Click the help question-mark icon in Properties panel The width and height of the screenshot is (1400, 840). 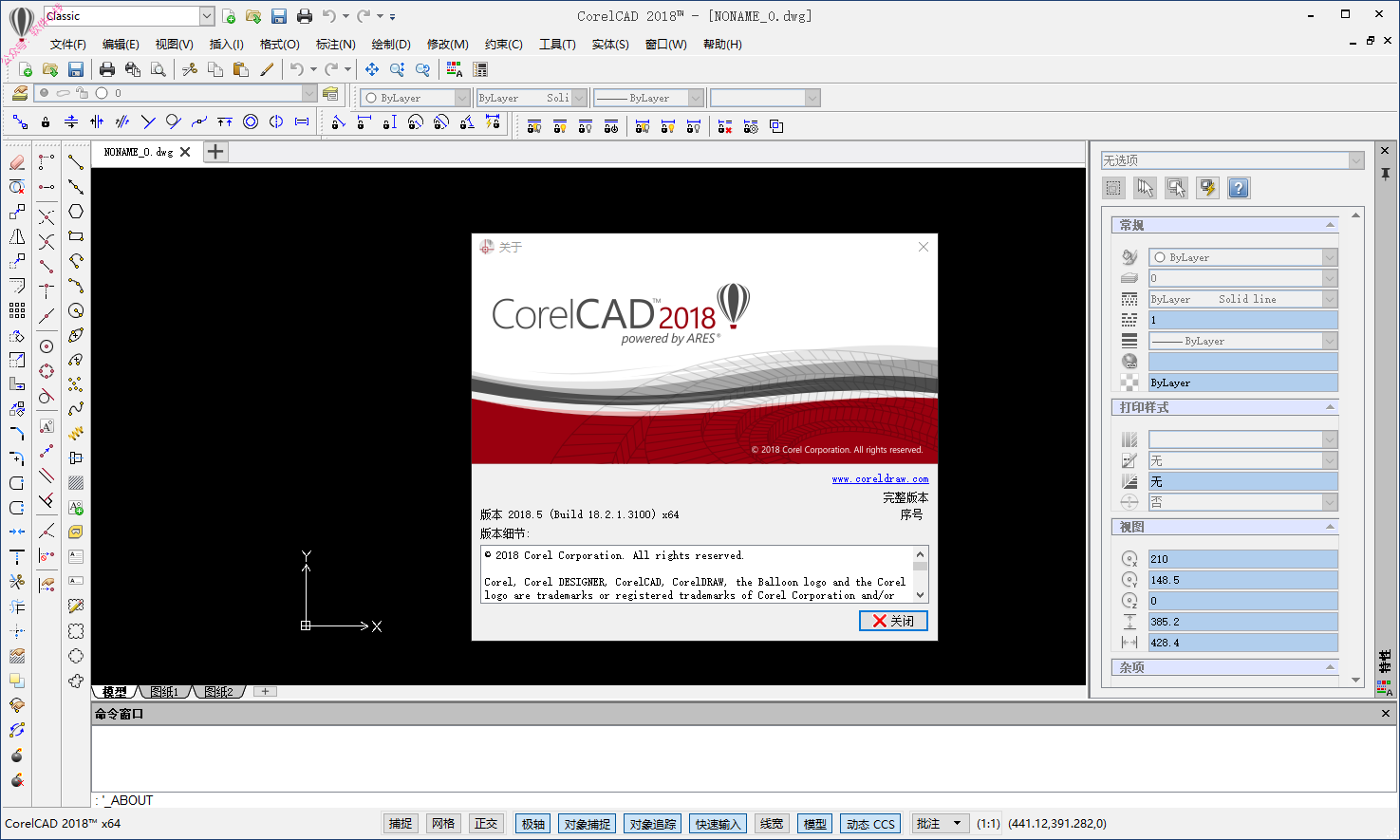coord(1239,188)
